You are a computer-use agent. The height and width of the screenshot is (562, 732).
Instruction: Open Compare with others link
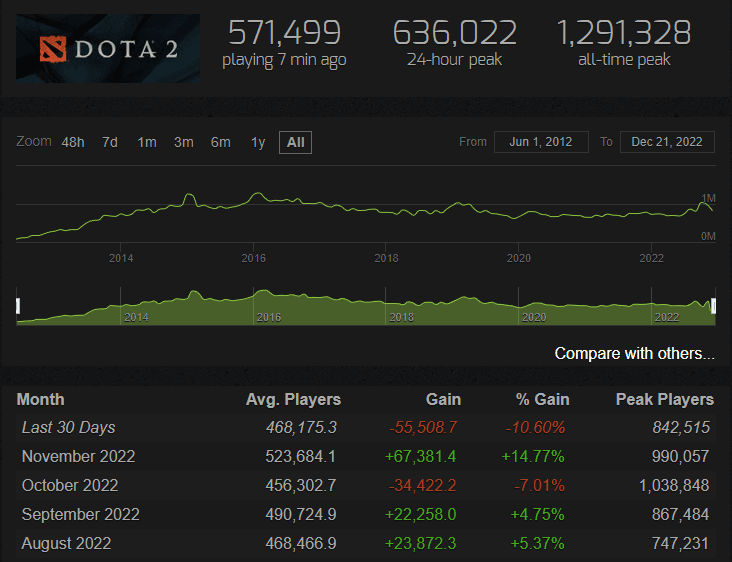coord(635,354)
